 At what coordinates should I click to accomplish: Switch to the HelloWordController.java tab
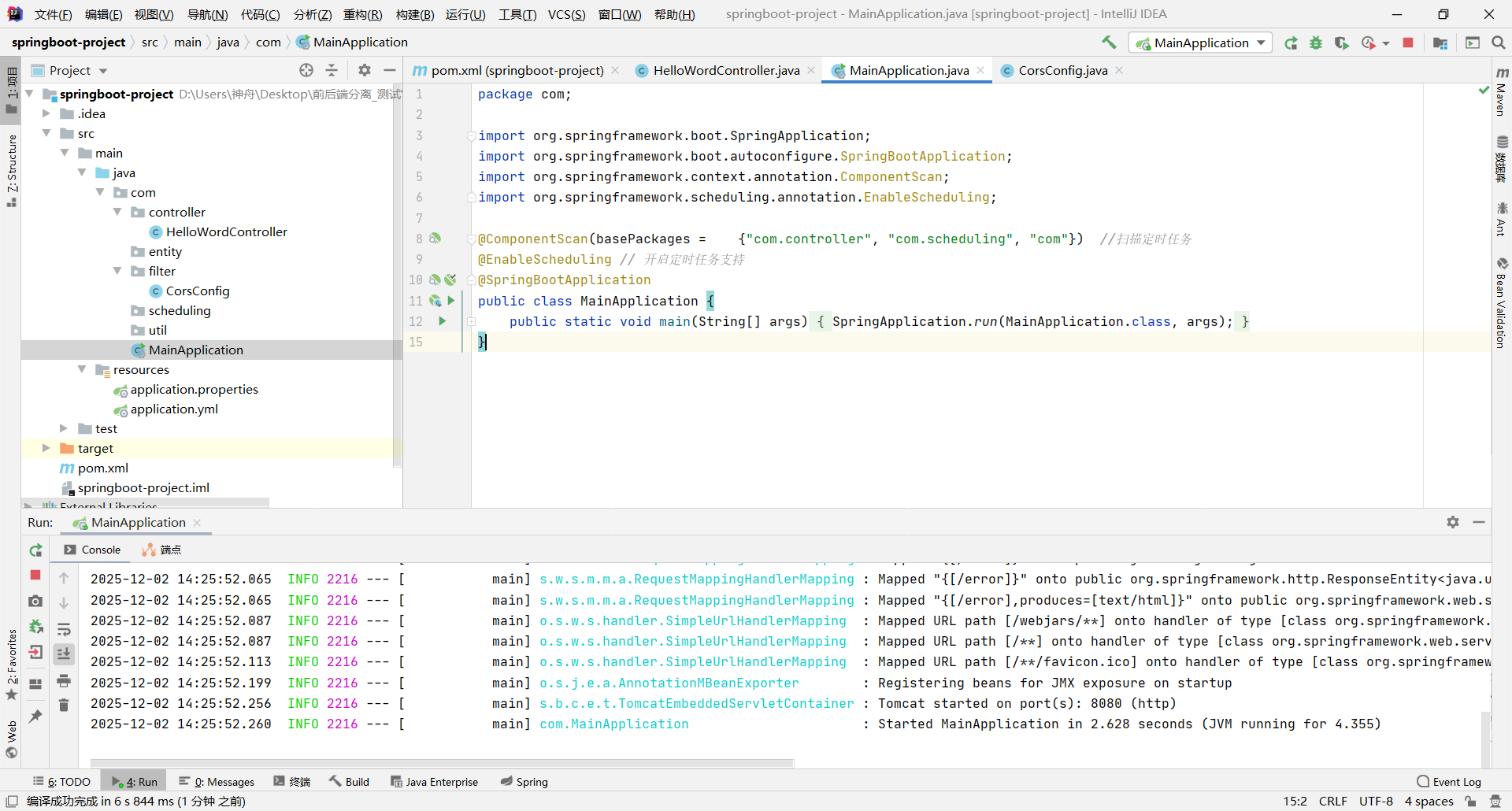point(726,70)
